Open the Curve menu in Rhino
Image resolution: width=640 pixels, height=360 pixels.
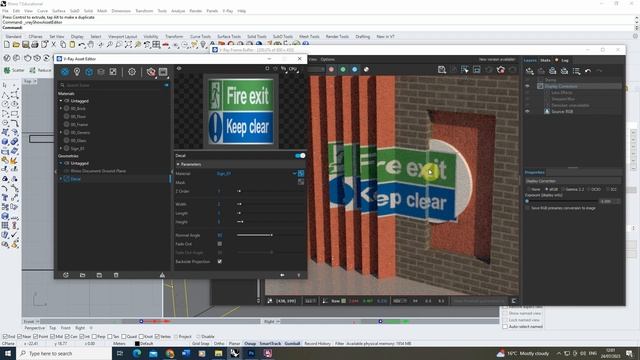42,11
